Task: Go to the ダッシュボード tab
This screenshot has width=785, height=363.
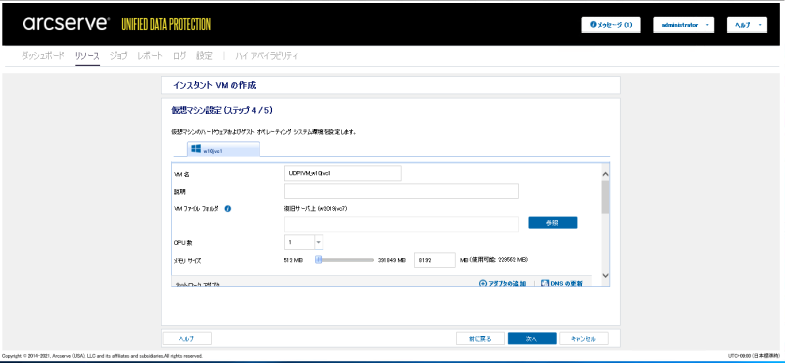Action: pos(43,56)
